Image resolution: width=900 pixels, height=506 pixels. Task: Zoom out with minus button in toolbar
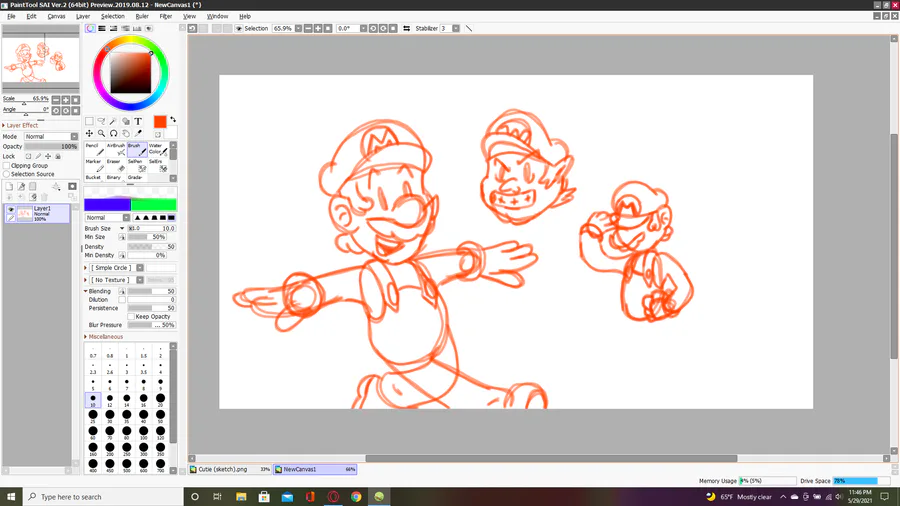pos(308,28)
